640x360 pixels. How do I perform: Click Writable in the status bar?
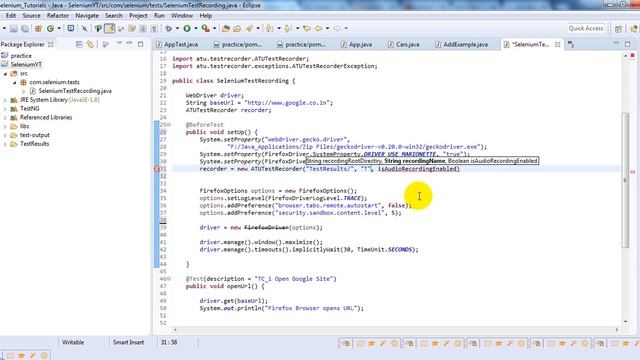73,342
